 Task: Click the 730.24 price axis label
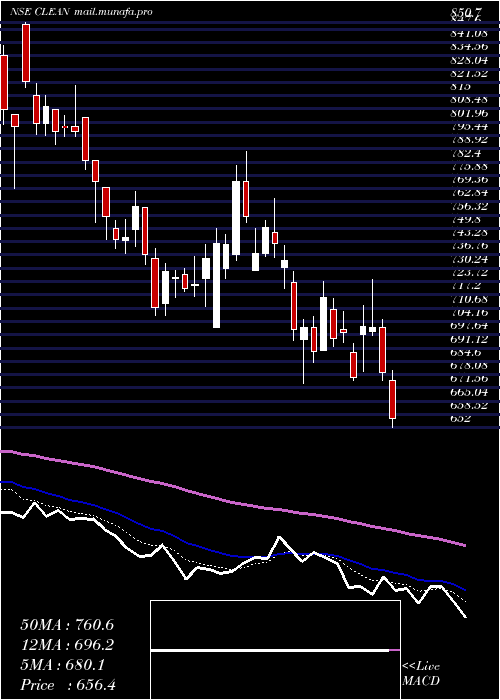[469, 259]
